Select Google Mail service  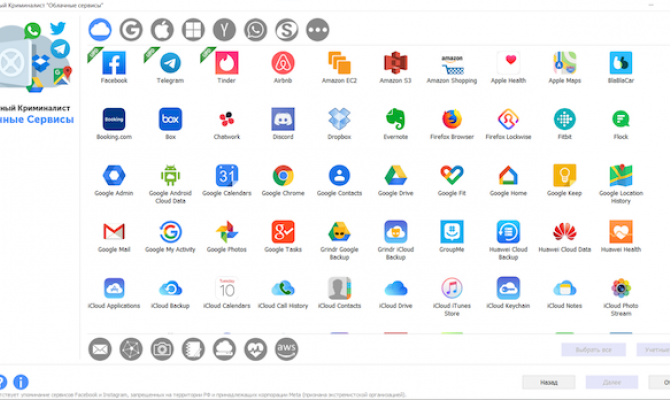pyautogui.click(x=114, y=232)
